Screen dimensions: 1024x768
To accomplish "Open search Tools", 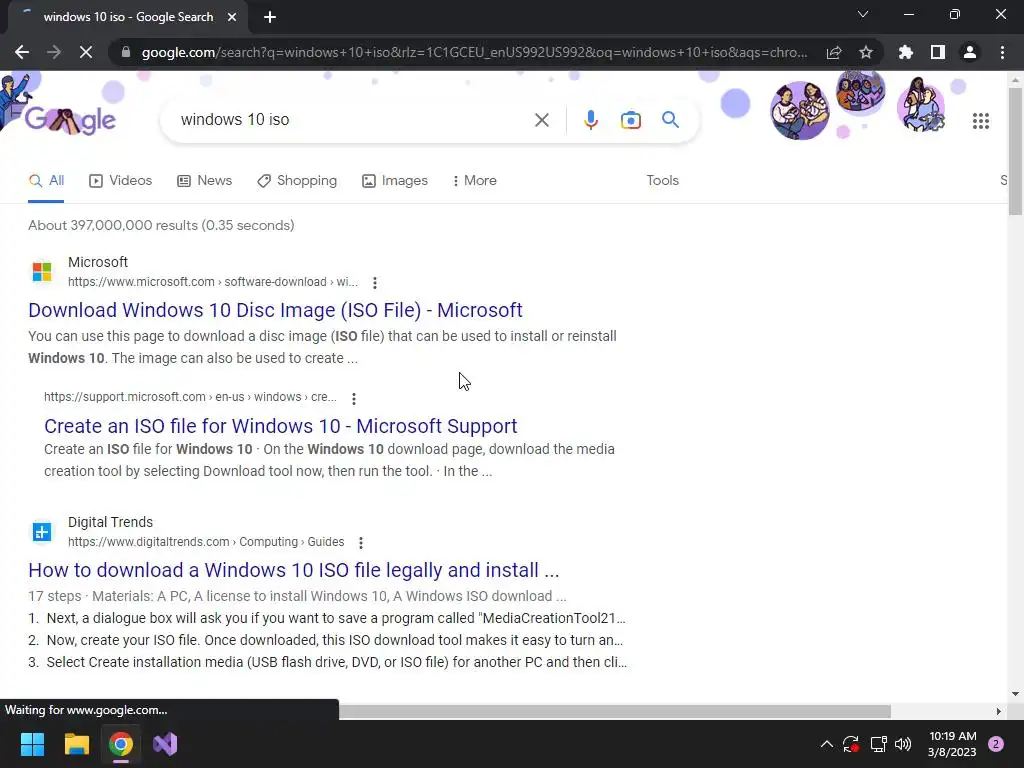I will [x=662, y=180].
